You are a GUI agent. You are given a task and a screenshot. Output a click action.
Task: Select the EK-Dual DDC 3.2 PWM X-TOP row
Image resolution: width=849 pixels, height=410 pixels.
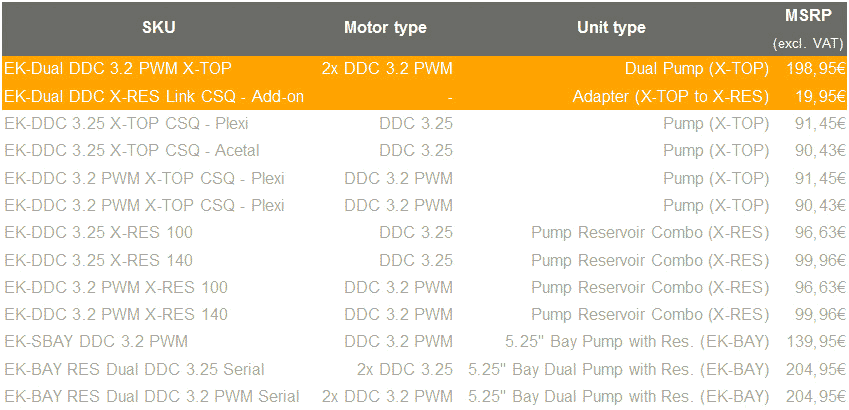click(118, 69)
